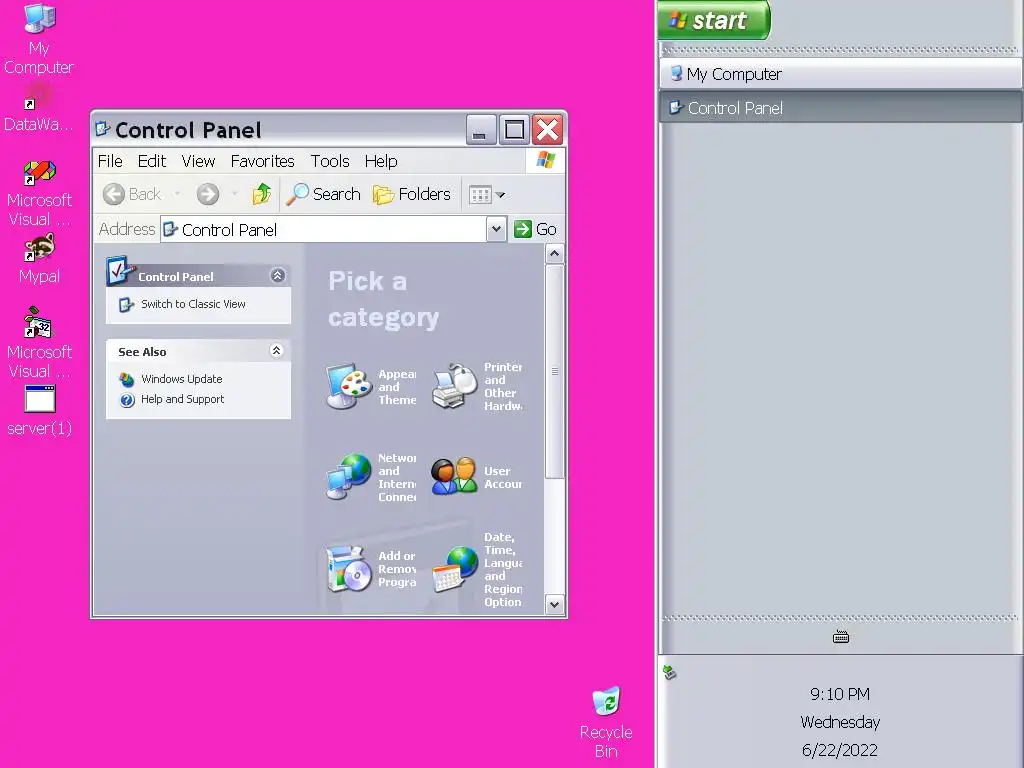Collapse the Control Panel task pane section
The width and height of the screenshot is (1024, 768).
coord(278,276)
